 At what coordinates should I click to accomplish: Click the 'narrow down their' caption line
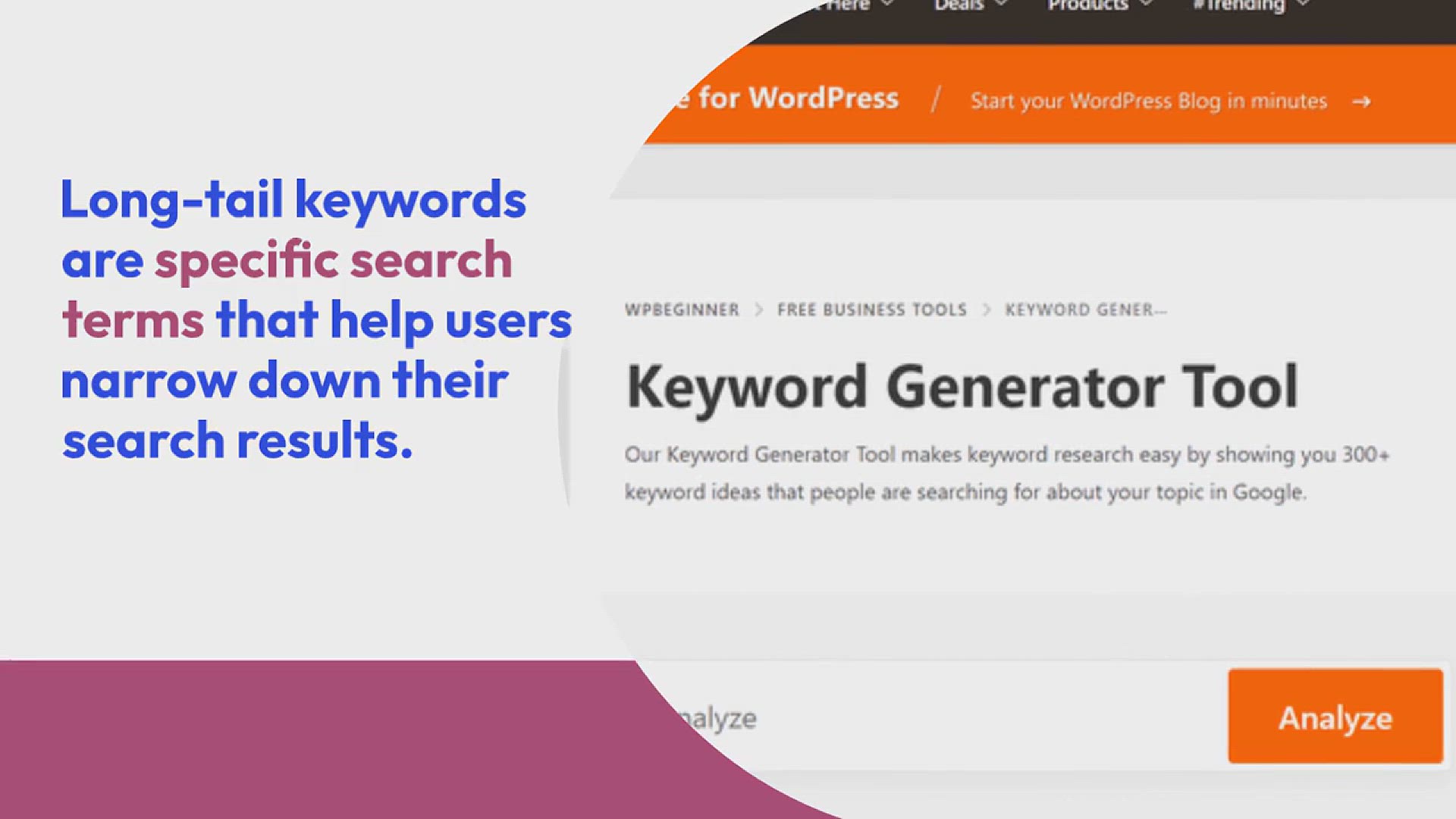pyautogui.click(x=284, y=380)
